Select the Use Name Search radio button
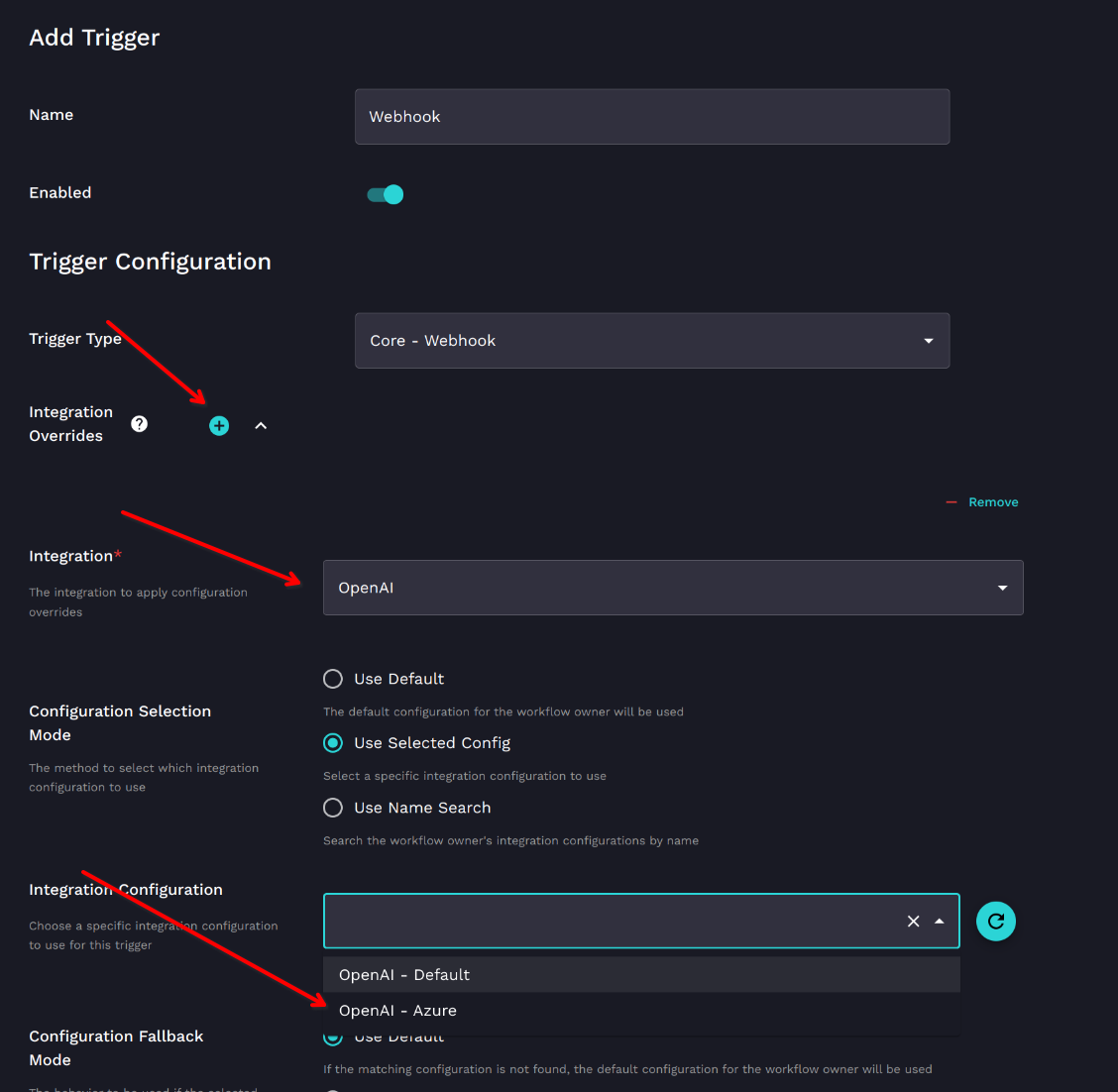The height and width of the screenshot is (1092, 1118). coord(333,808)
